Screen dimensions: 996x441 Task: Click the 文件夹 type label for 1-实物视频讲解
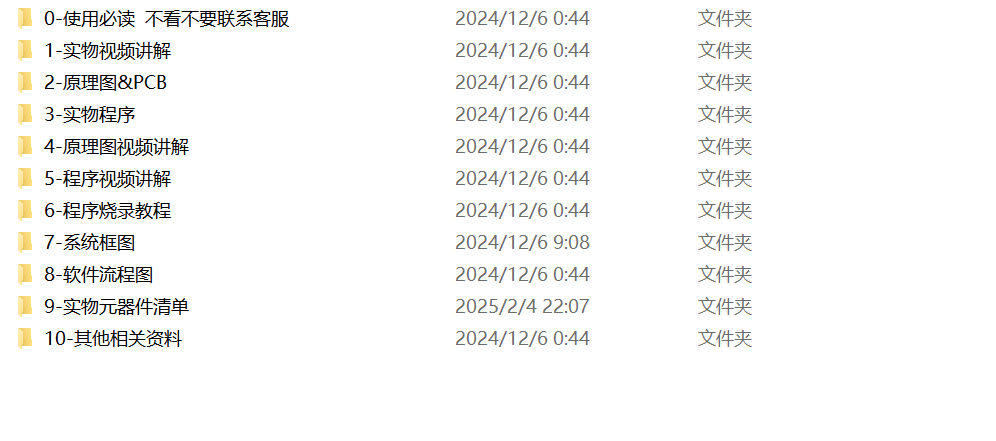[725, 51]
